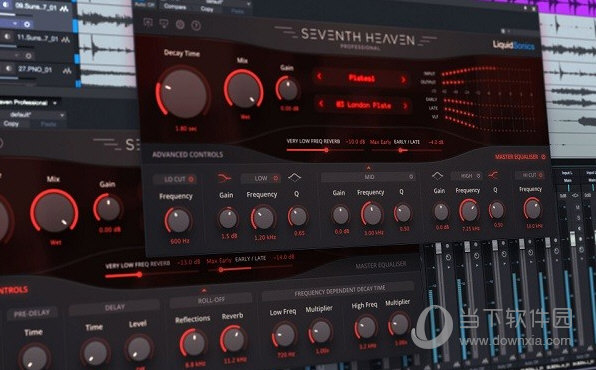Open the Plates1 preset bank list
Image resolution: width=596 pixels, height=370 pixels.
click(361, 78)
